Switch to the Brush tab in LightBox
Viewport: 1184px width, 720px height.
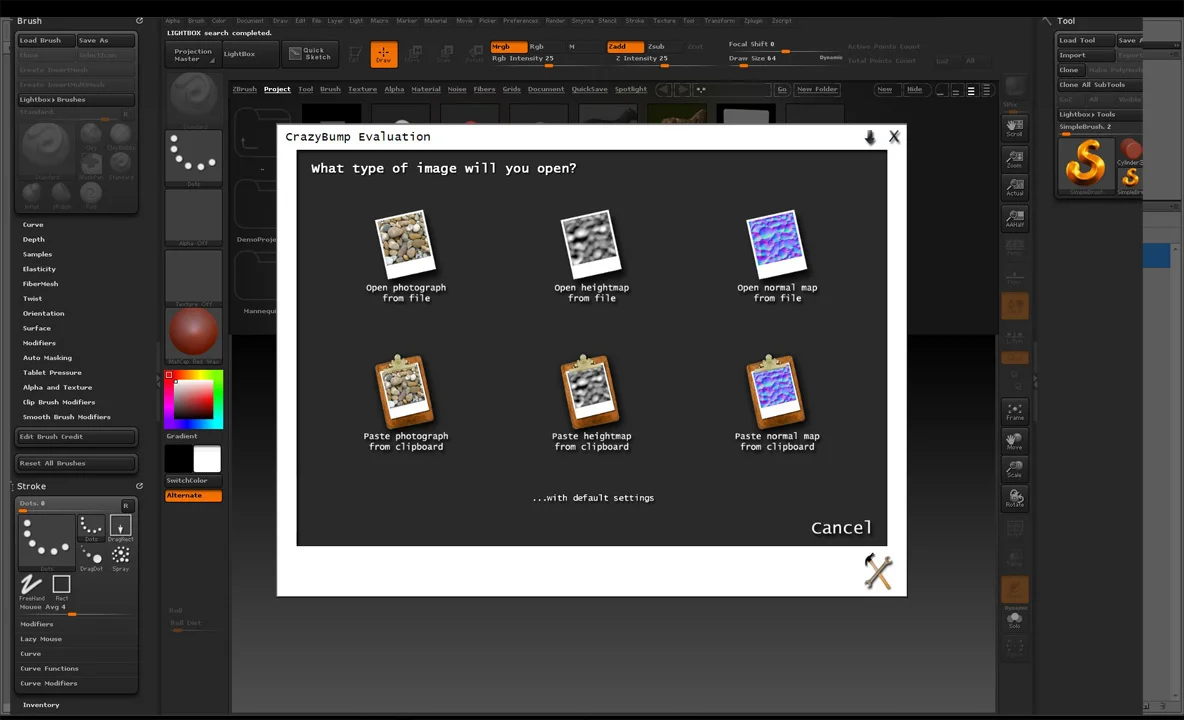(x=330, y=89)
